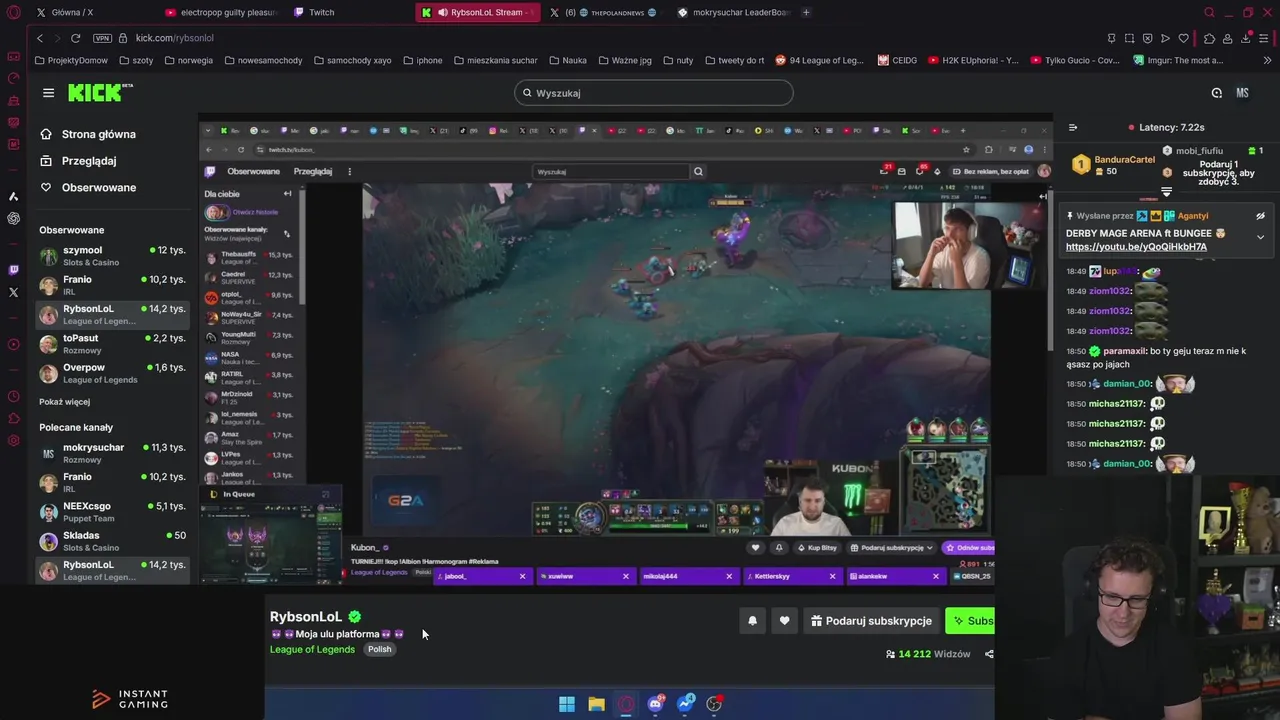
Task: Open File Explorer from taskbar
Action: click(x=596, y=704)
